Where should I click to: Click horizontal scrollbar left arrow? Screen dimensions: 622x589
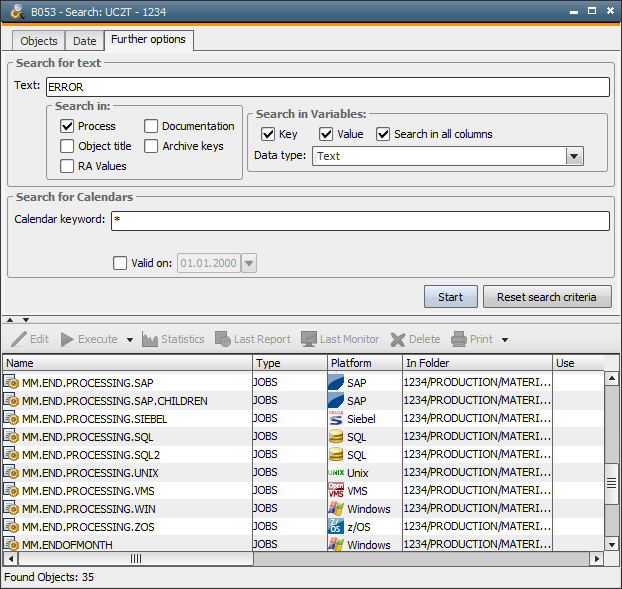pos(11,559)
